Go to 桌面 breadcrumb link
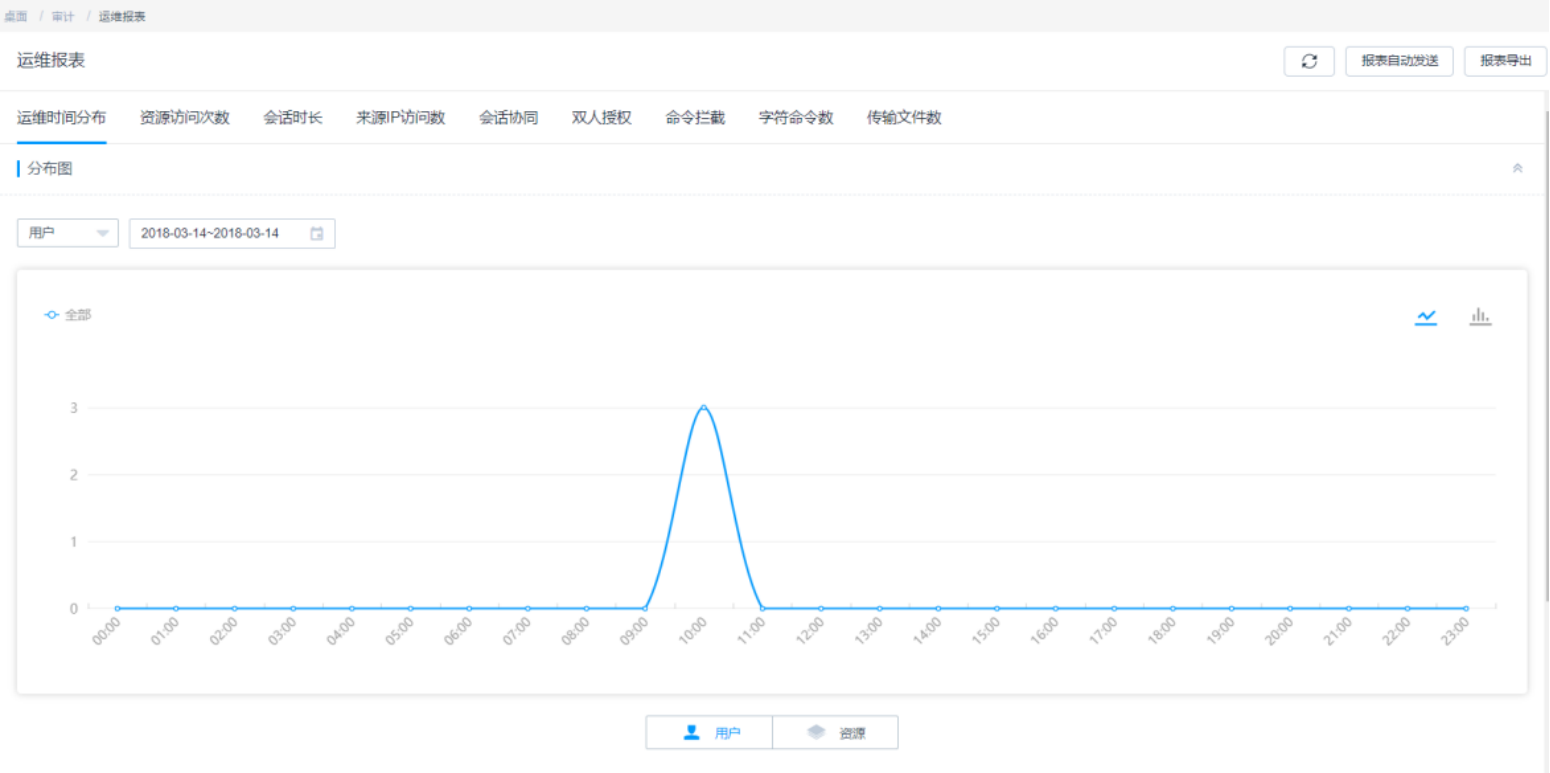Viewport: 1550px width, 773px height. coord(16,16)
